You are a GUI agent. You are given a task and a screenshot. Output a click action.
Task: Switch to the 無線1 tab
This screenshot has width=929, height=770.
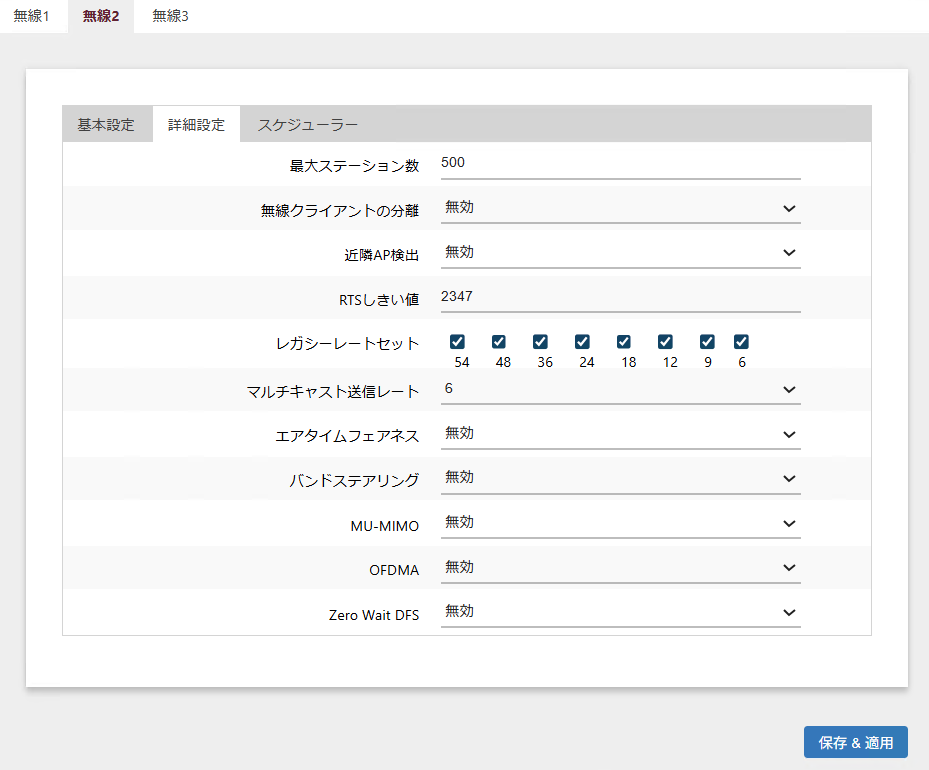click(31, 17)
